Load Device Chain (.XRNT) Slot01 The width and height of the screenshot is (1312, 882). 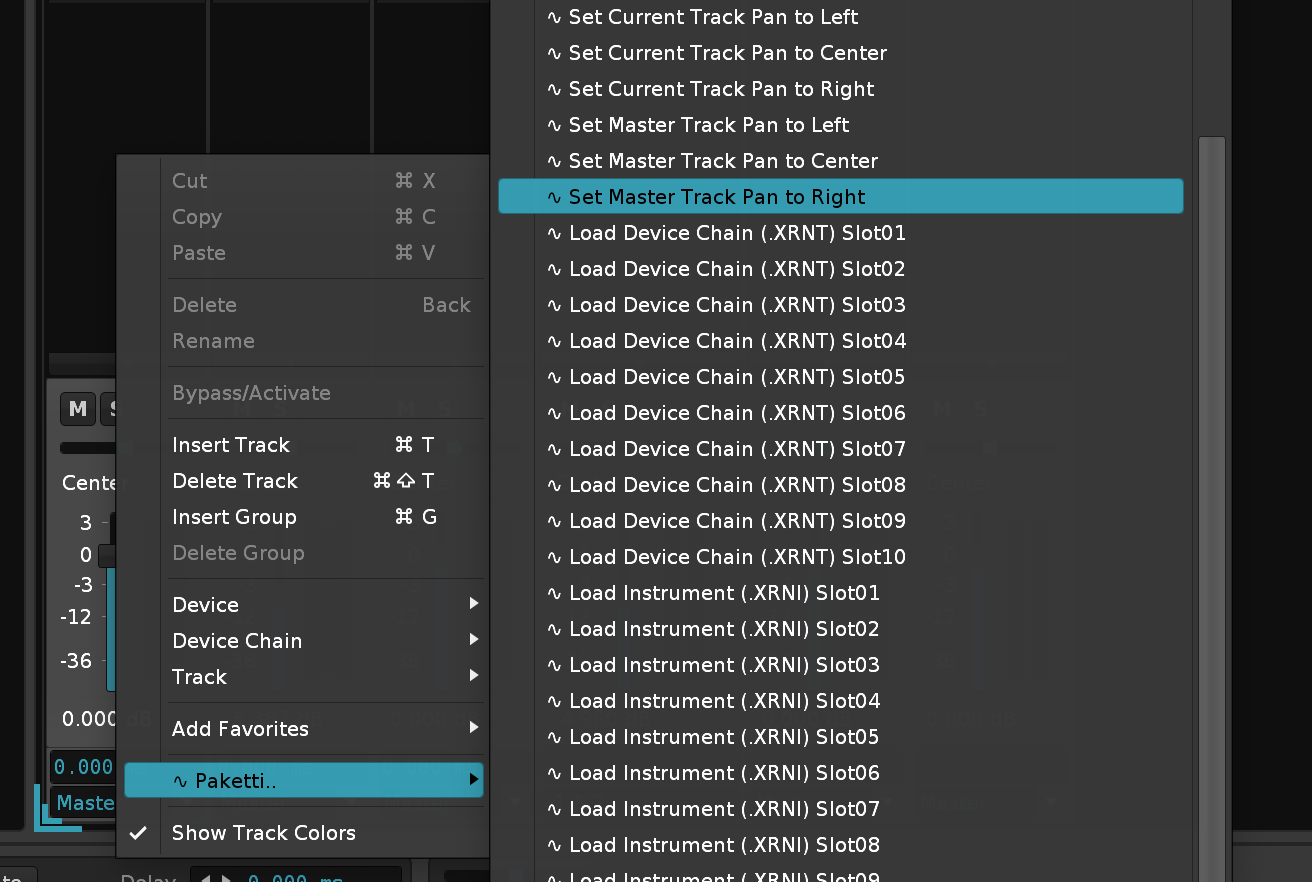coord(736,233)
